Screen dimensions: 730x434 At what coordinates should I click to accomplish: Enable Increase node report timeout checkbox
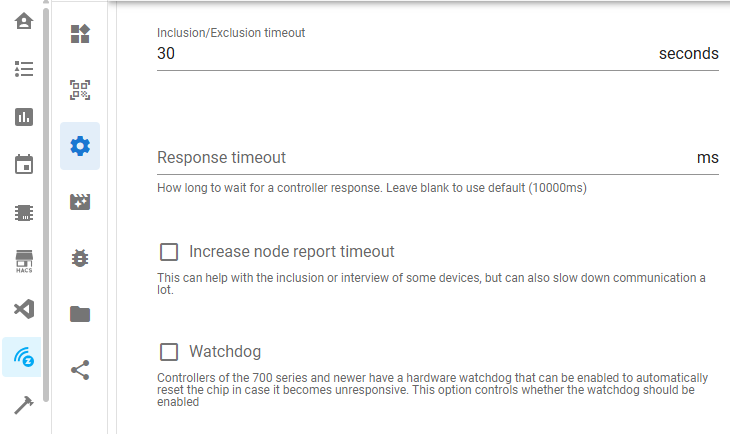(170, 252)
